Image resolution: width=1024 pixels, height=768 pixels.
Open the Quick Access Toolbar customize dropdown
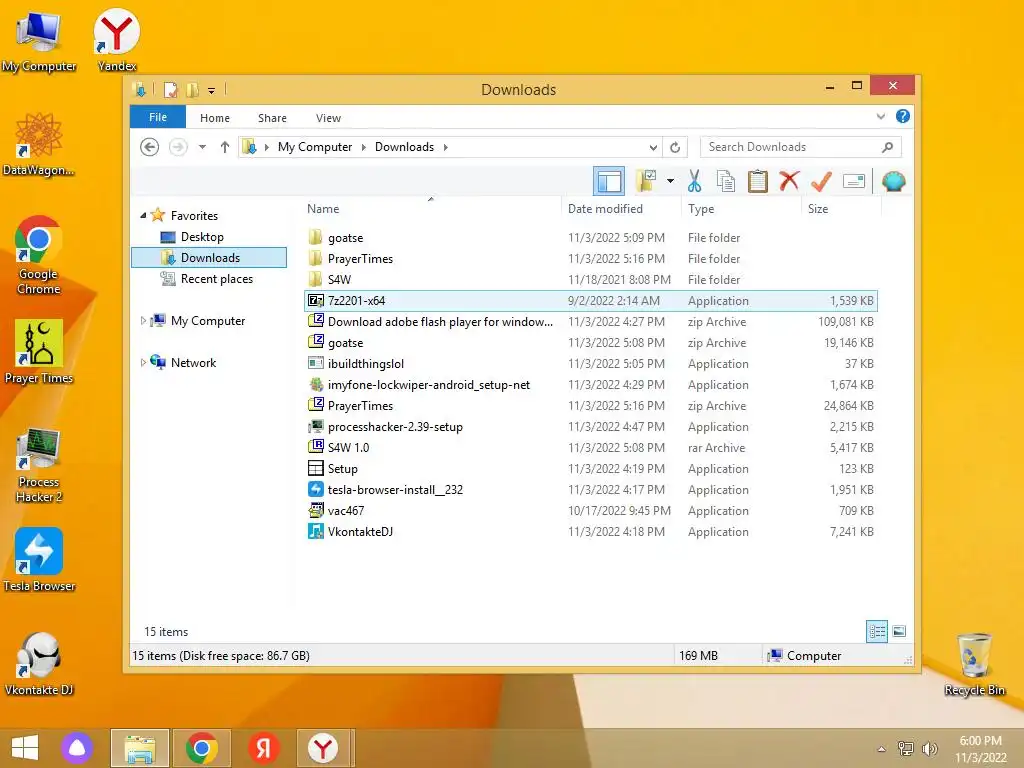tap(212, 90)
